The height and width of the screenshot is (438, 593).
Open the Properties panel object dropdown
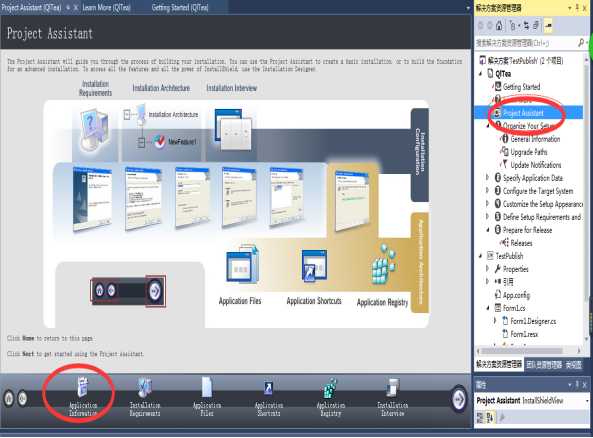587,400
